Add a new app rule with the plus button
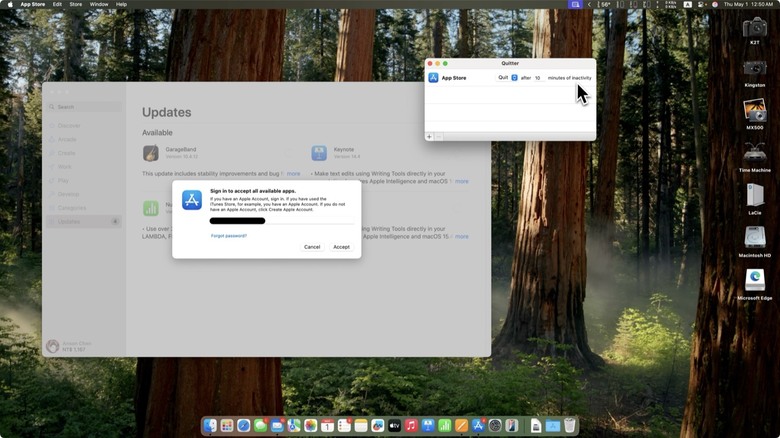This screenshot has height=438, width=780. (x=429, y=137)
